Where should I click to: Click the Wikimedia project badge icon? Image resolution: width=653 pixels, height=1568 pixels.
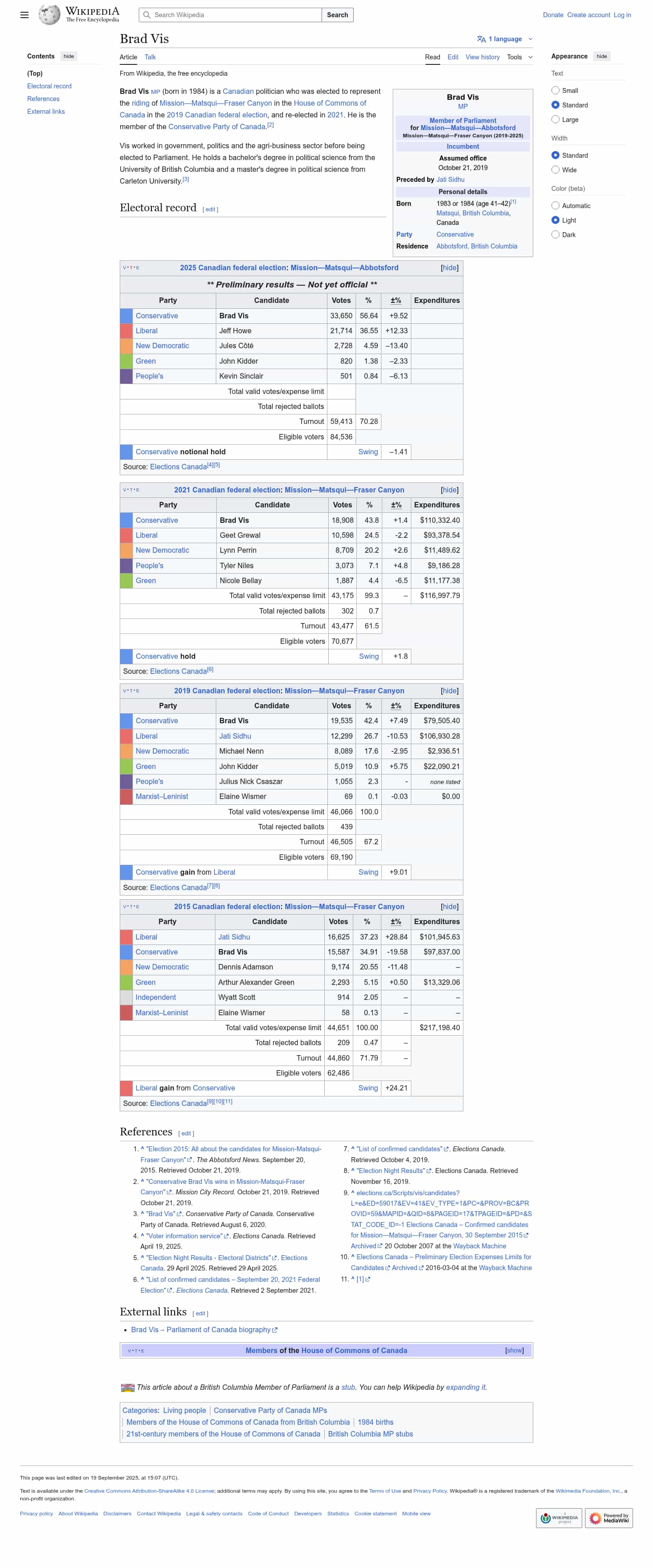[x=558, y=1518]
